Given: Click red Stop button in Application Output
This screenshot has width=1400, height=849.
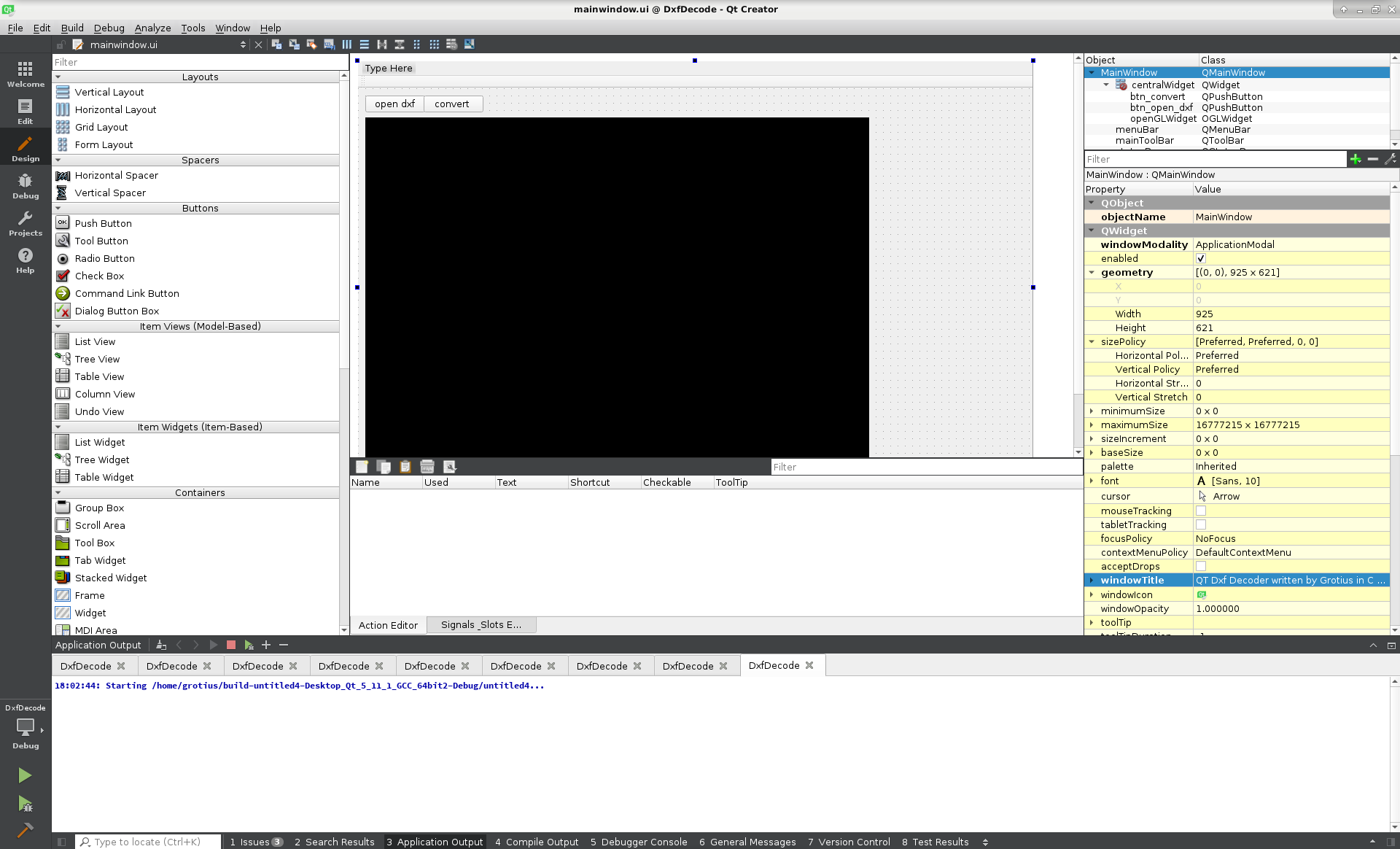Looking at the screenshot, I should click(x=231, y=645).
